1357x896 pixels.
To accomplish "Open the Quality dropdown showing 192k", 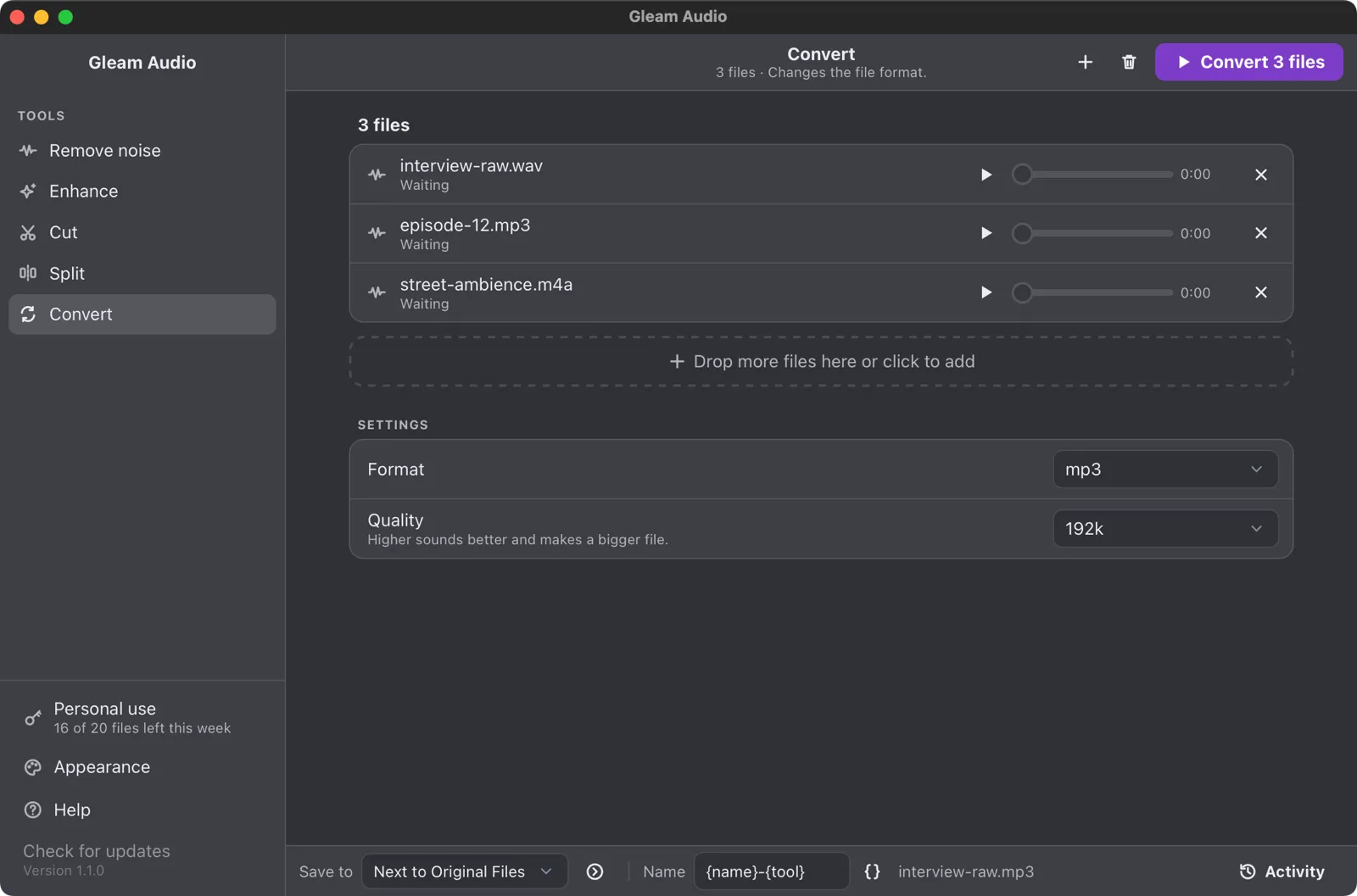I will point(1165,529).
